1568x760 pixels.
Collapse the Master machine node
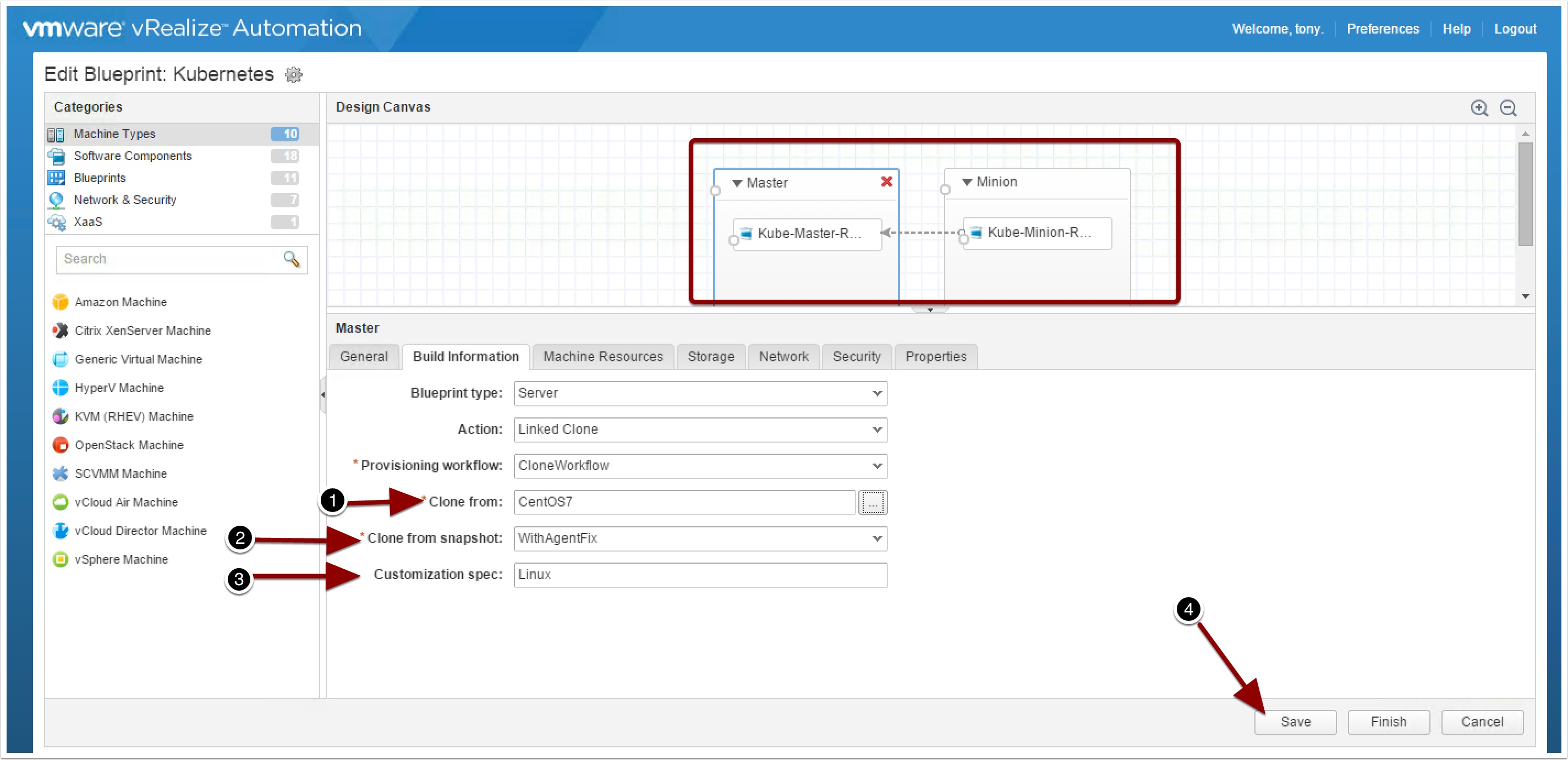coord(737,183)
